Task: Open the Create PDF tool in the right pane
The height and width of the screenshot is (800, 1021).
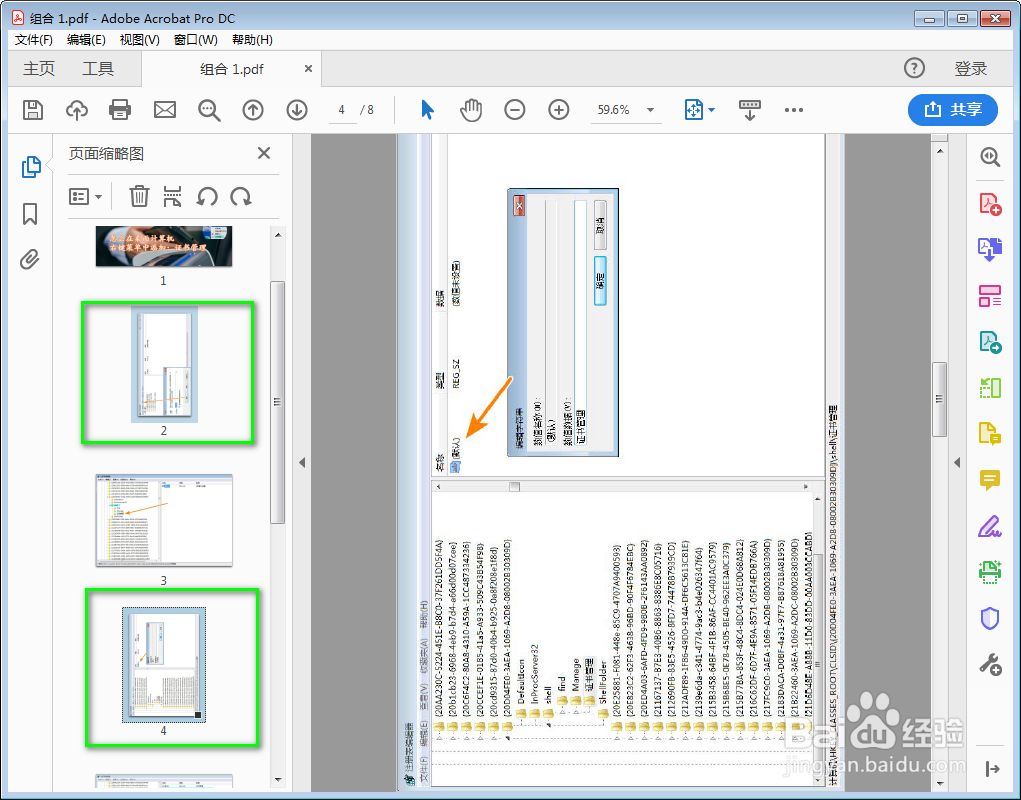Action: coord(990,204)
